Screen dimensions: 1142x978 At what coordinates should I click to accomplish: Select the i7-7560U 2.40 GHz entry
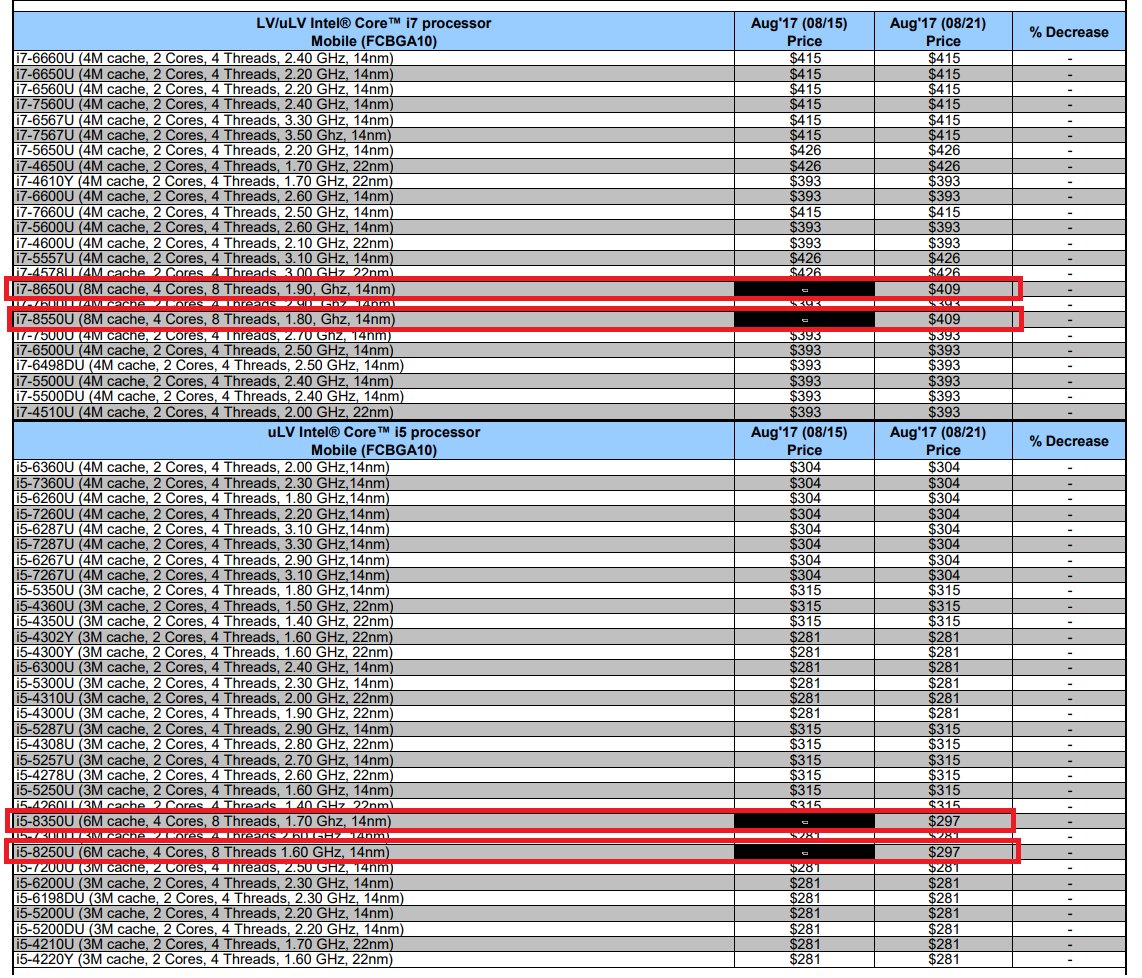coord(205,105)
